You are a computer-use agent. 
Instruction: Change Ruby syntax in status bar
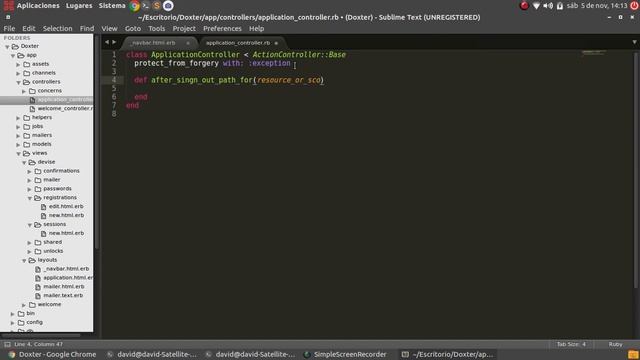[x=615, y=344]
